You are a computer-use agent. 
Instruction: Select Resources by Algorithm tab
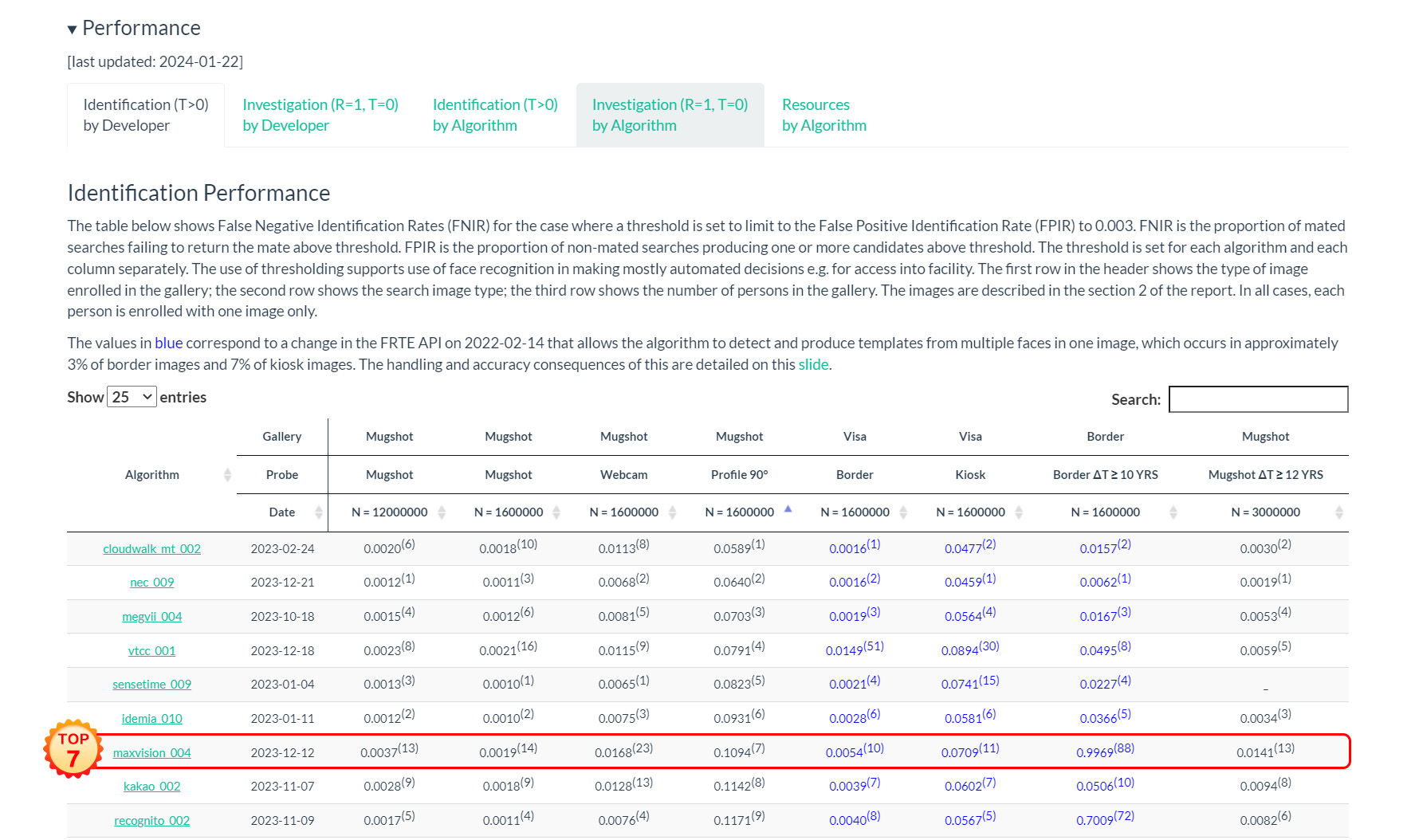823,115
